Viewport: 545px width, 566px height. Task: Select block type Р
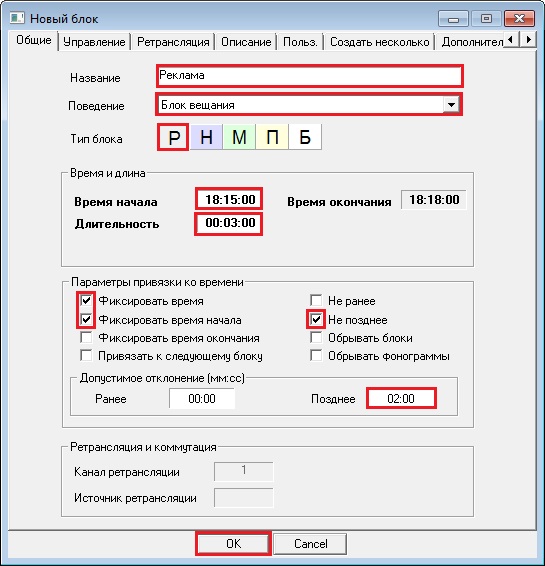click(173, 137)
